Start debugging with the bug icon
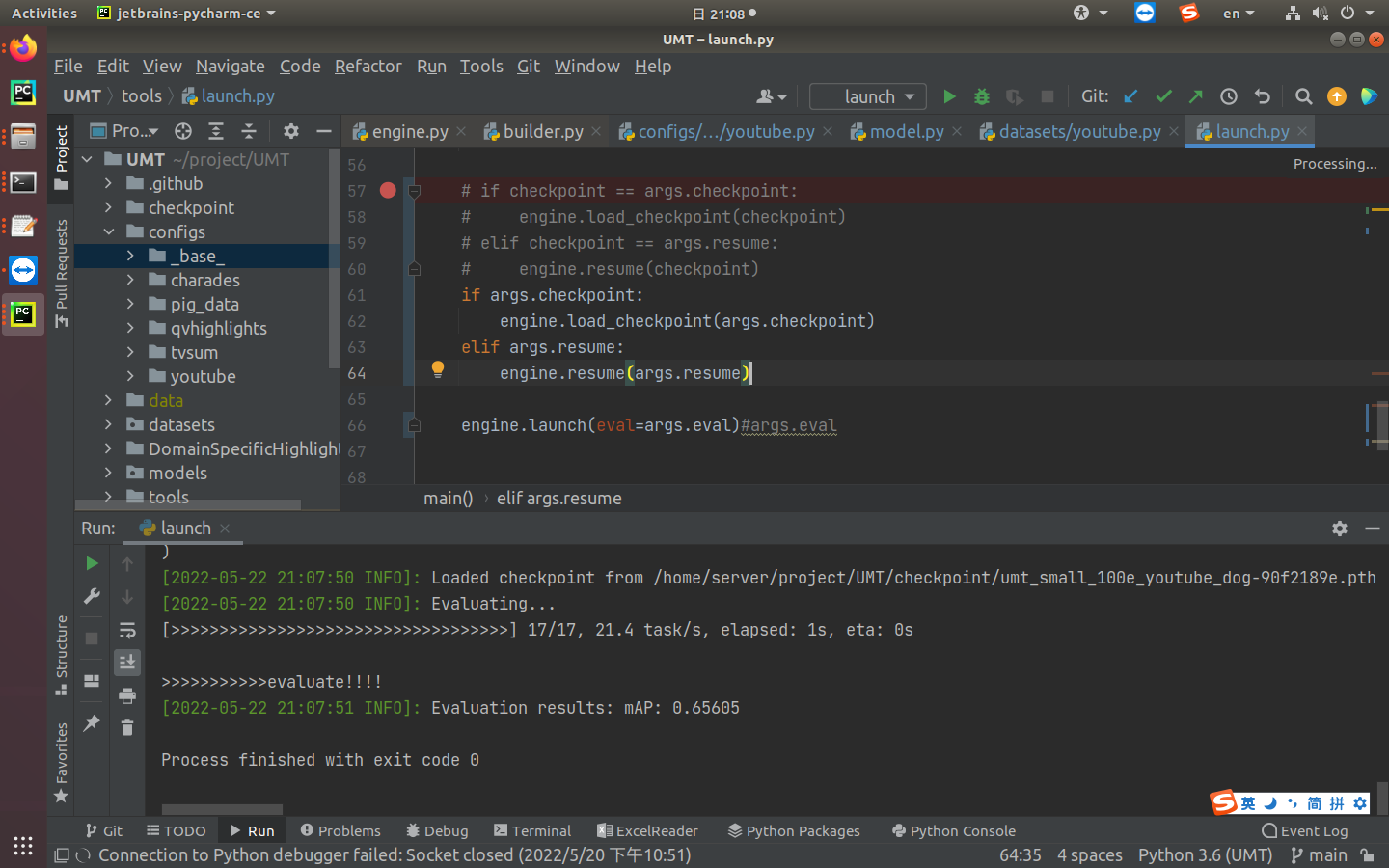Image resolution: width=1389 pixels, height=868 pixels. 981,96
